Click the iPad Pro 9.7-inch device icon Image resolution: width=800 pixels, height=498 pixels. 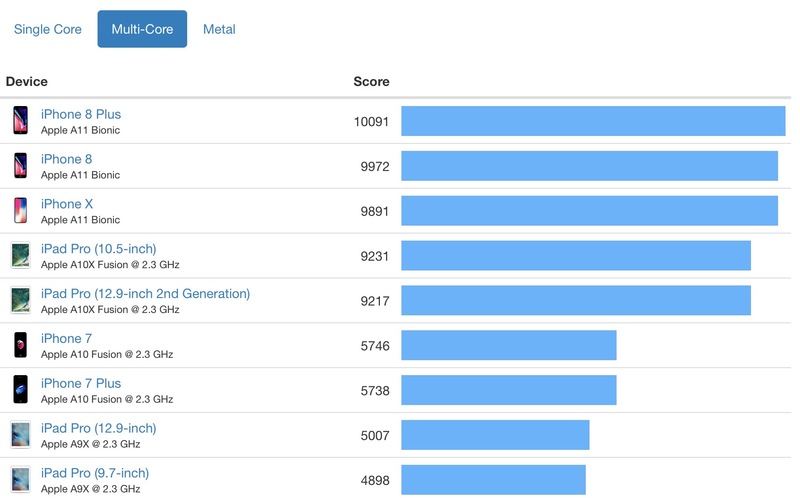(20, 480)
